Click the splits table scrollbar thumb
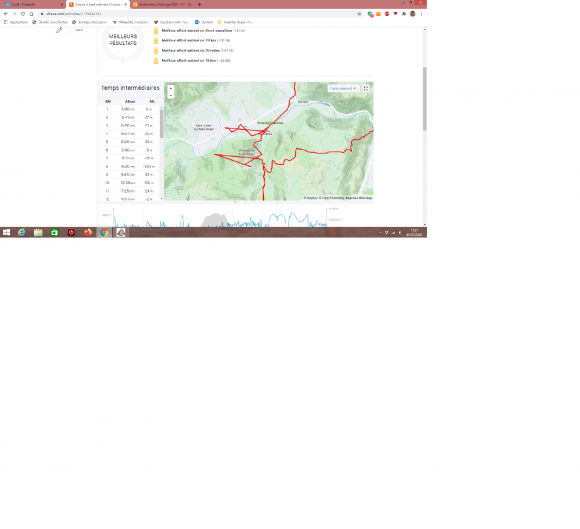The height and width of the screenshot is (529, 580). click(x=161, y=123)
